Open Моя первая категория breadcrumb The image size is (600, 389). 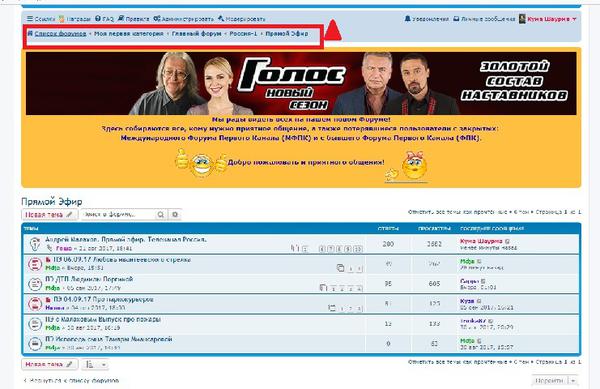129,34
